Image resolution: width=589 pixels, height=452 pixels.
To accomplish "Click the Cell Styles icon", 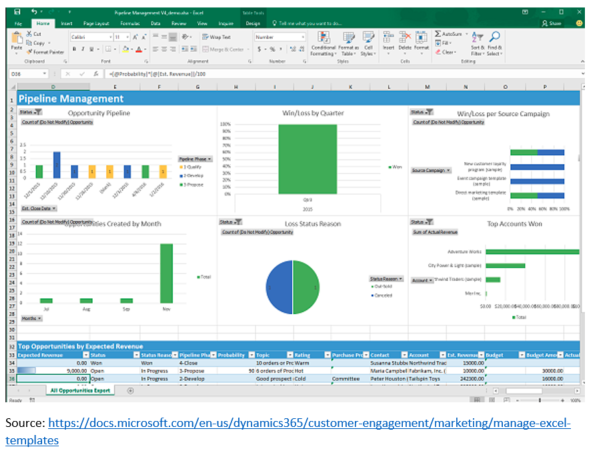I will pos(368,38).
